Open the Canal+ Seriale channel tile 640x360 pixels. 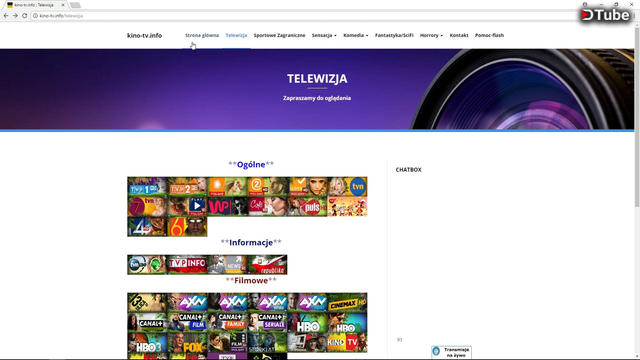coord(267,322)
